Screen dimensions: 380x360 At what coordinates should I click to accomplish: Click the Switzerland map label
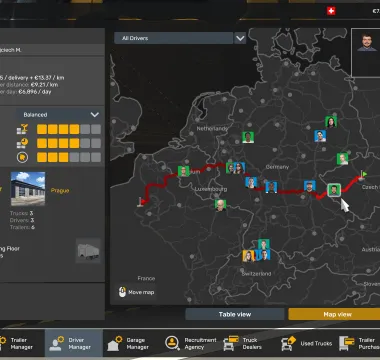(x=256, y=273)
